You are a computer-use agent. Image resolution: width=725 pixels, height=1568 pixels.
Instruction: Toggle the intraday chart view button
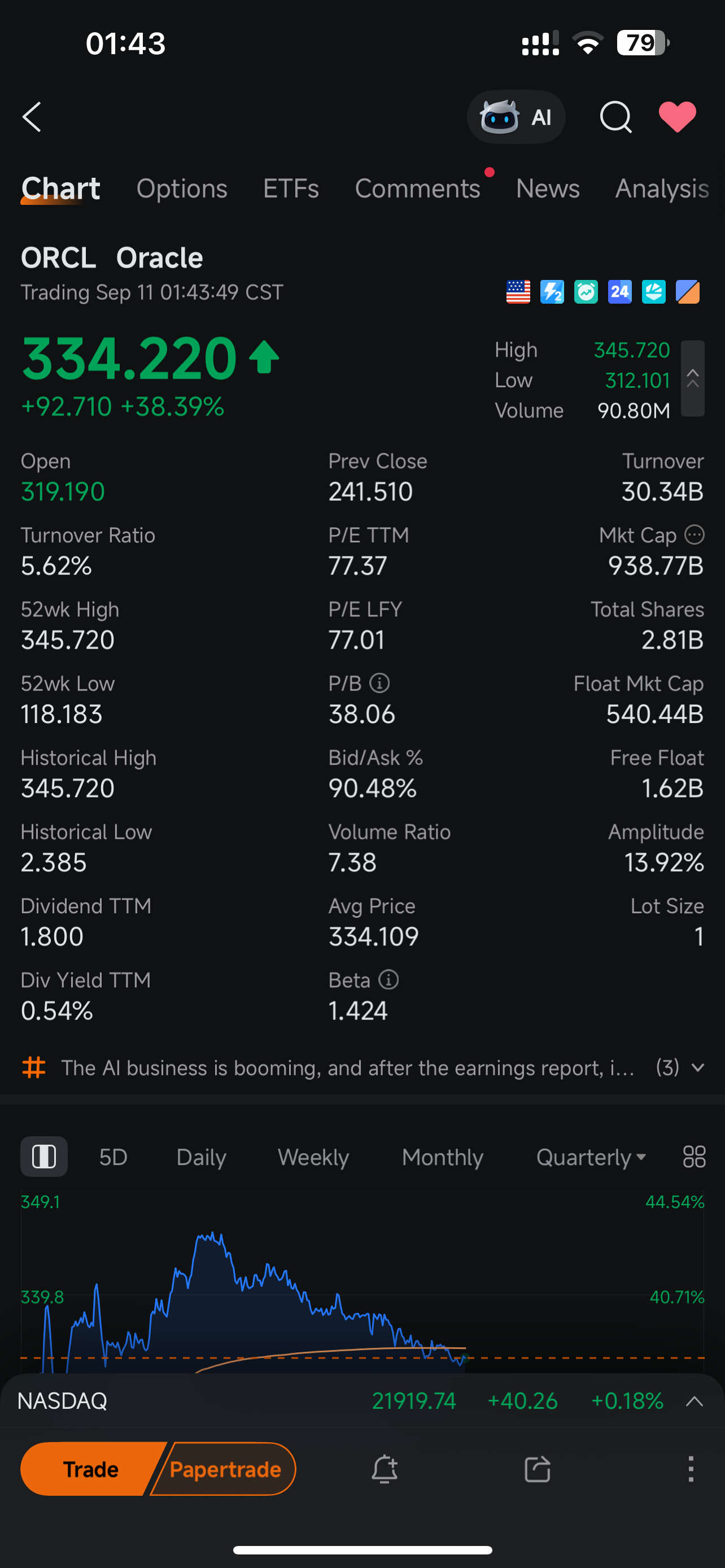44,1157
